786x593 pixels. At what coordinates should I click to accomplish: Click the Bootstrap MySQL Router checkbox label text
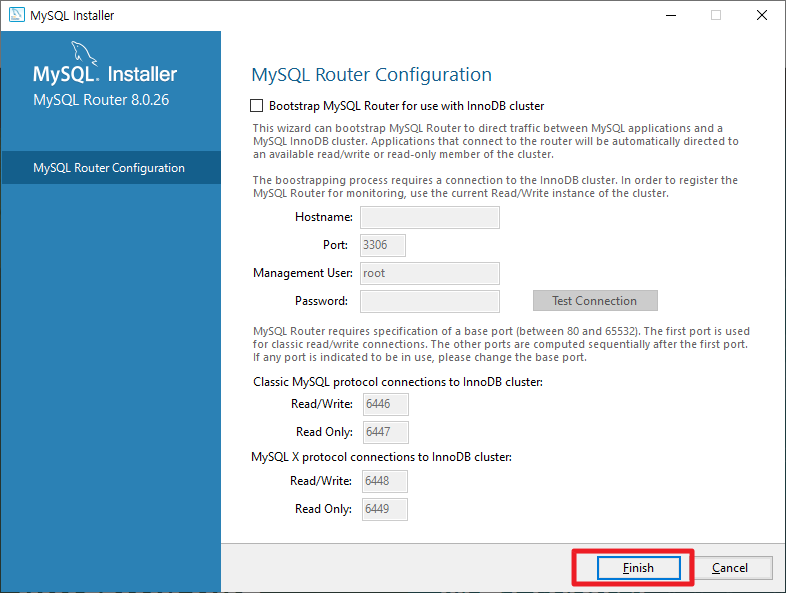pos(407,106)
